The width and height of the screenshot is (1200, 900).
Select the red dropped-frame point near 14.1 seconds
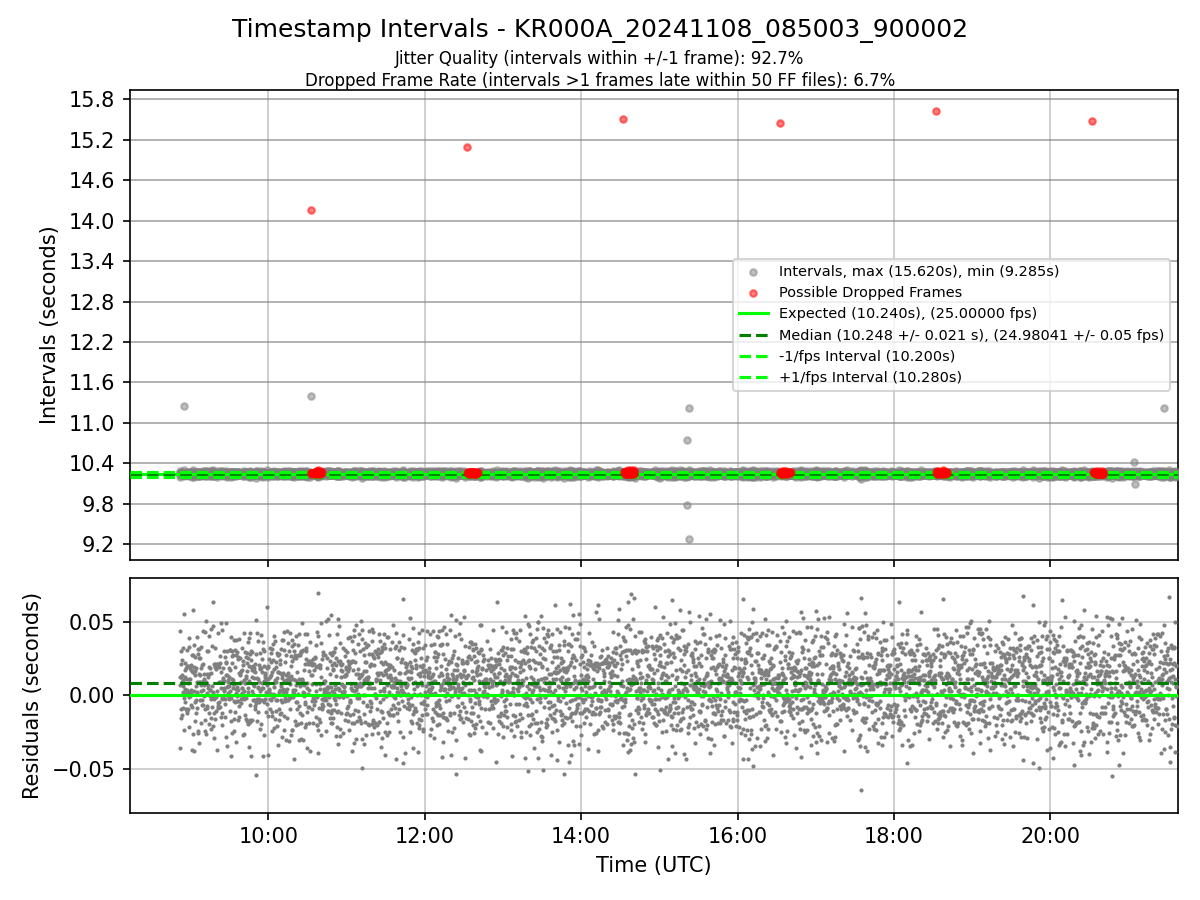pyautogui.click(x=311, y=210)
